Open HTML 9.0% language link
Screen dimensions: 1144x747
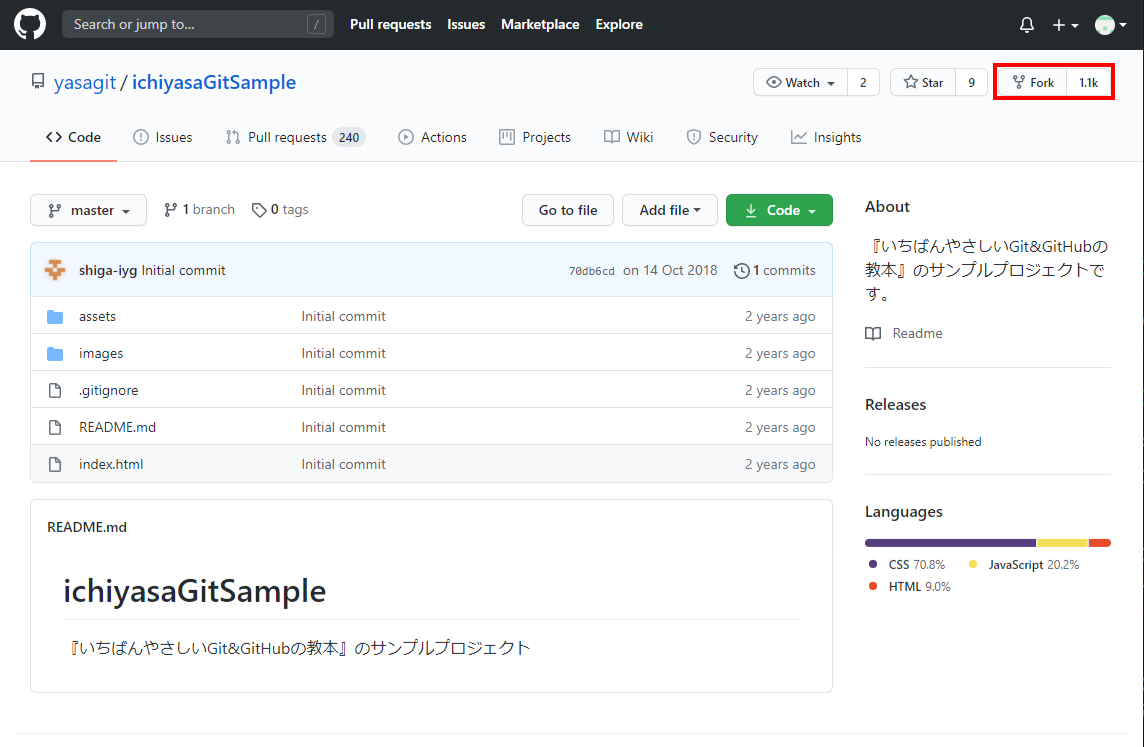click(x=910, y=587)
